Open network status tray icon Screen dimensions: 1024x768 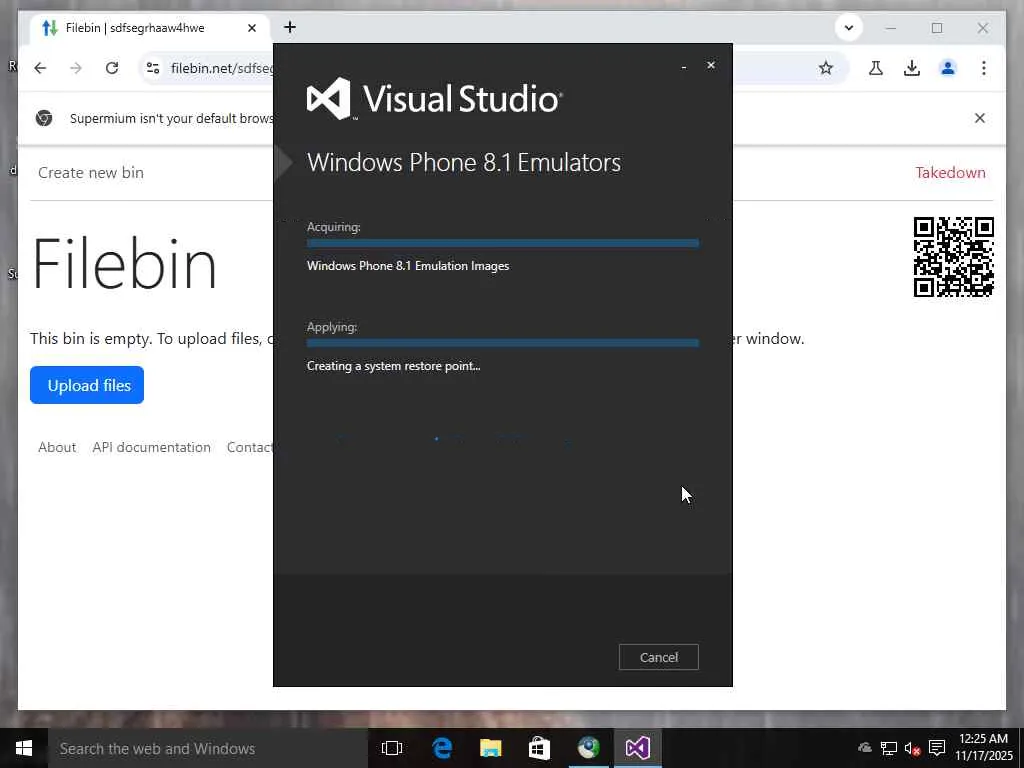coord(889,748)
